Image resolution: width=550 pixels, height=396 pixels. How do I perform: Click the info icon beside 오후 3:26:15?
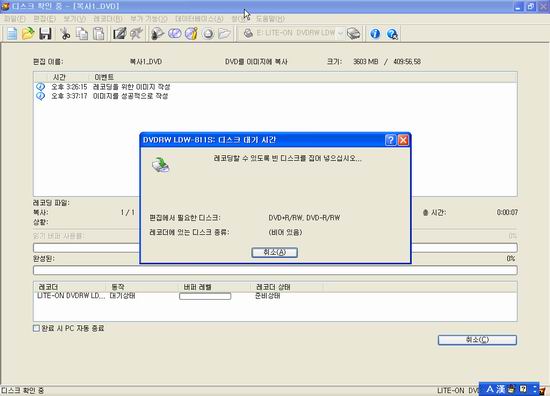[40, 87]
